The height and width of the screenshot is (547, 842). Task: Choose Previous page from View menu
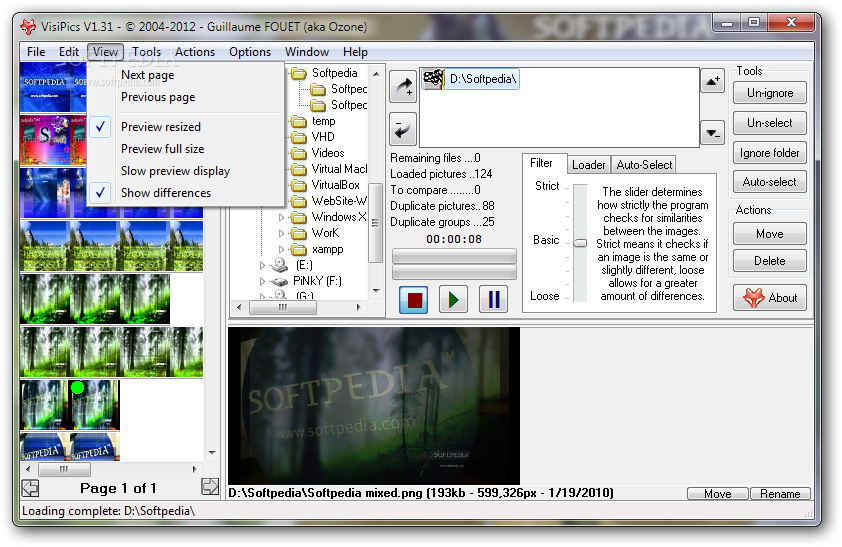(x=185, y=97)
